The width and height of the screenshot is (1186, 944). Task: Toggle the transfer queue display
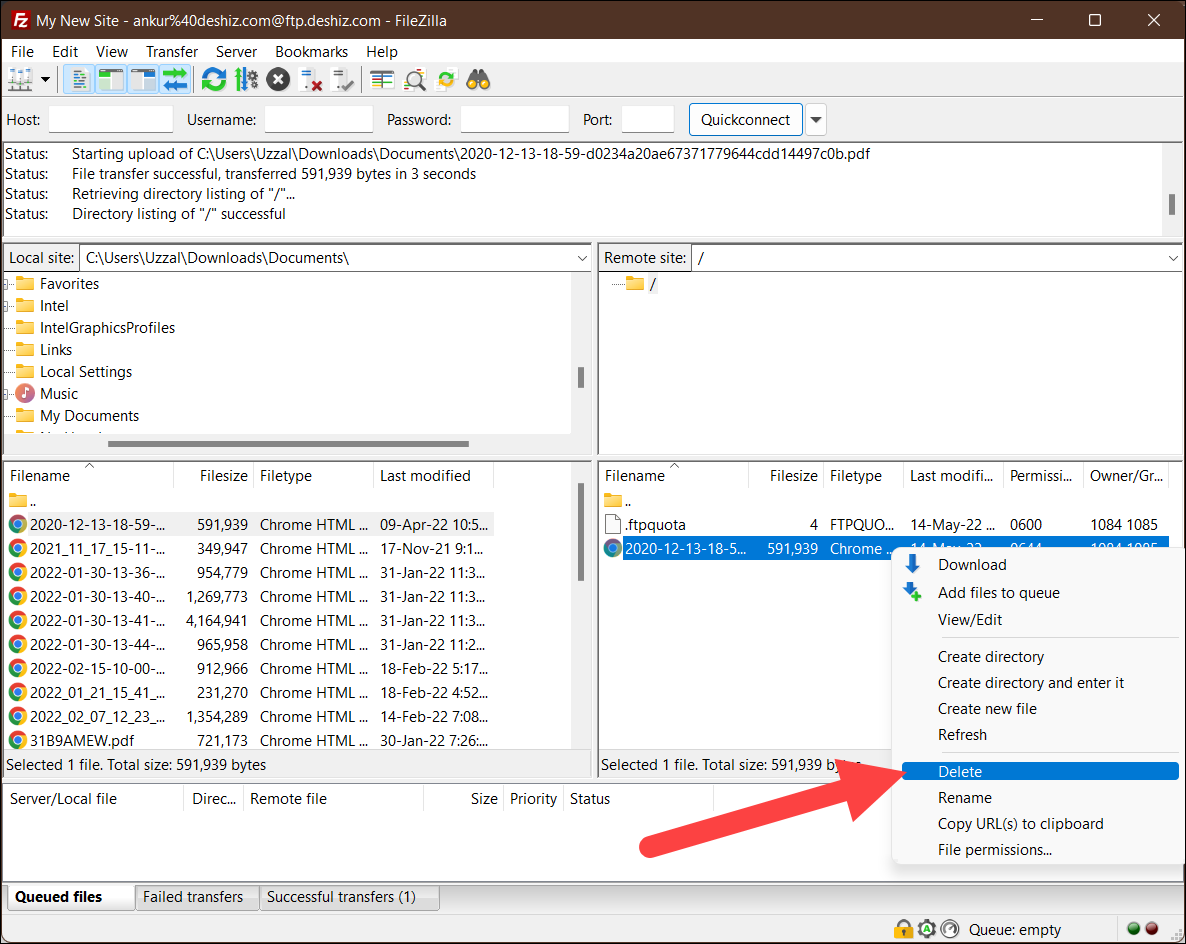point(175,79)
